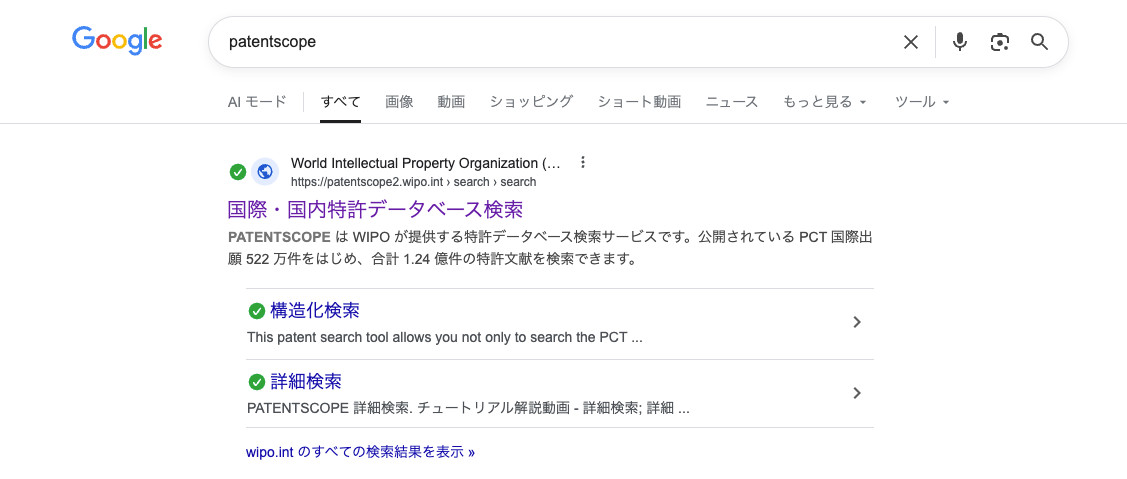1127x479 pixels.
Task: Select the AI モード tab
Action: click(x=257, y=102)
